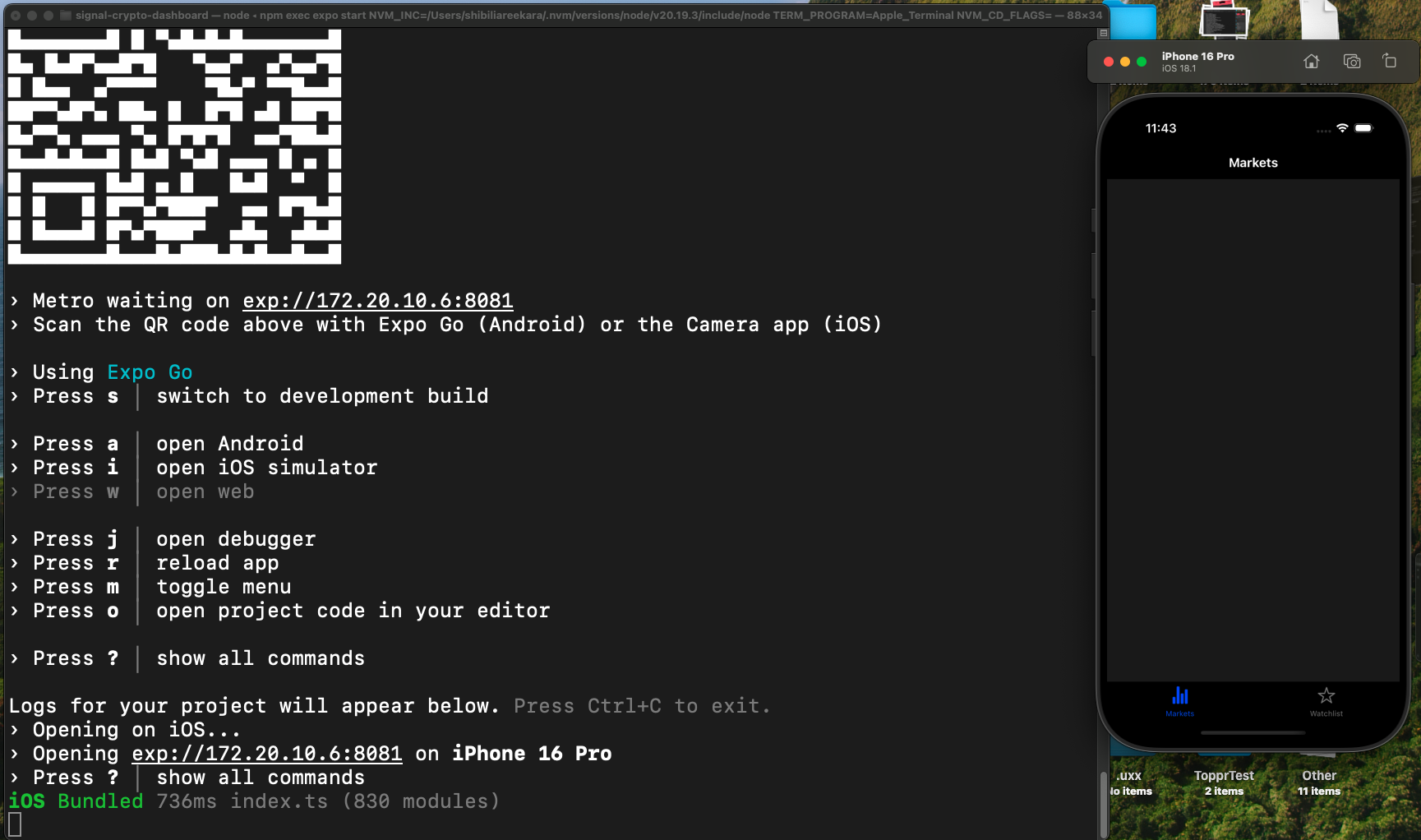Click the iPhone home indicator bar
Viewport: 1421px width, 840px height.
coord(1253,732)
